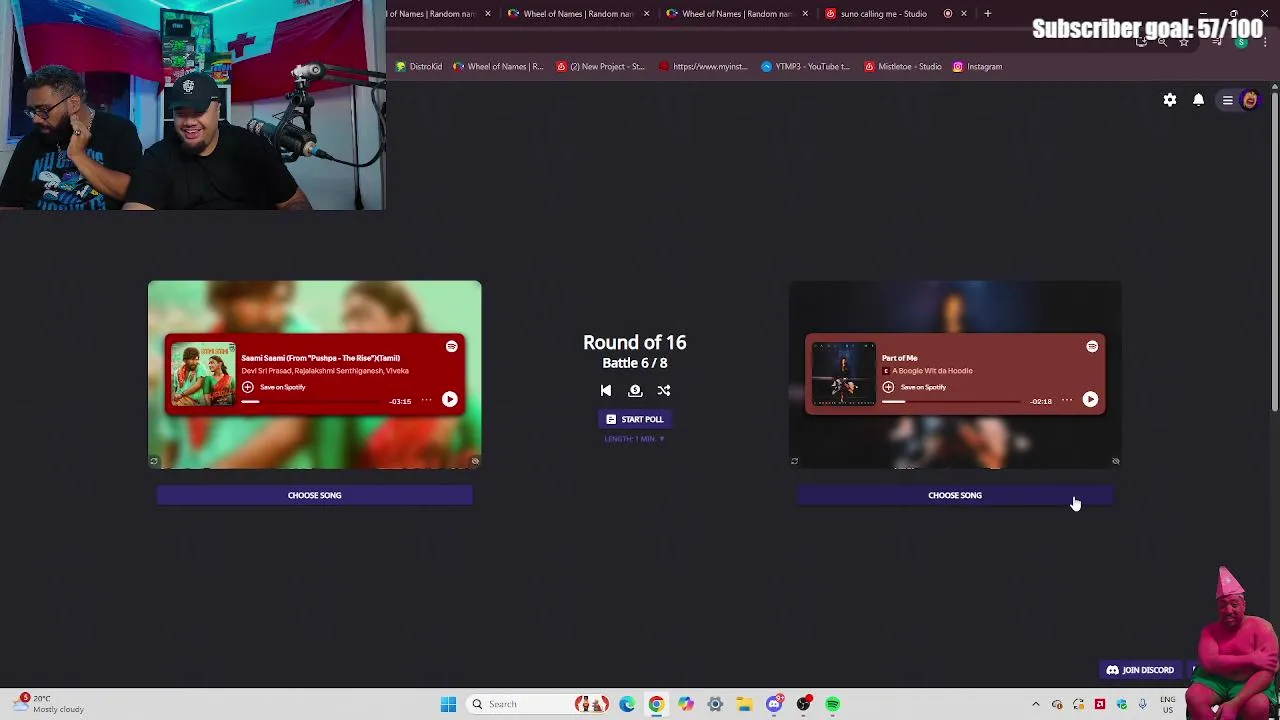Open Discord from taskbar
The width and height of the screenshot is (1280, 720).
point(774,704)
